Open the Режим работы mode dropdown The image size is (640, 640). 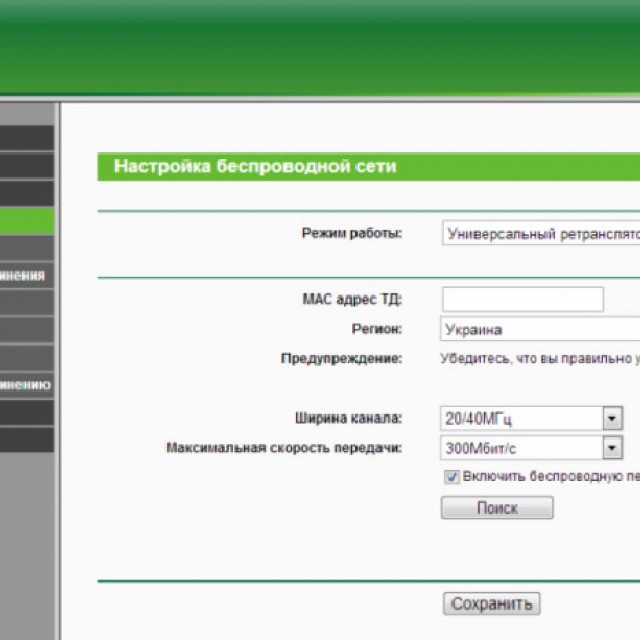click(x=541, y=233)
